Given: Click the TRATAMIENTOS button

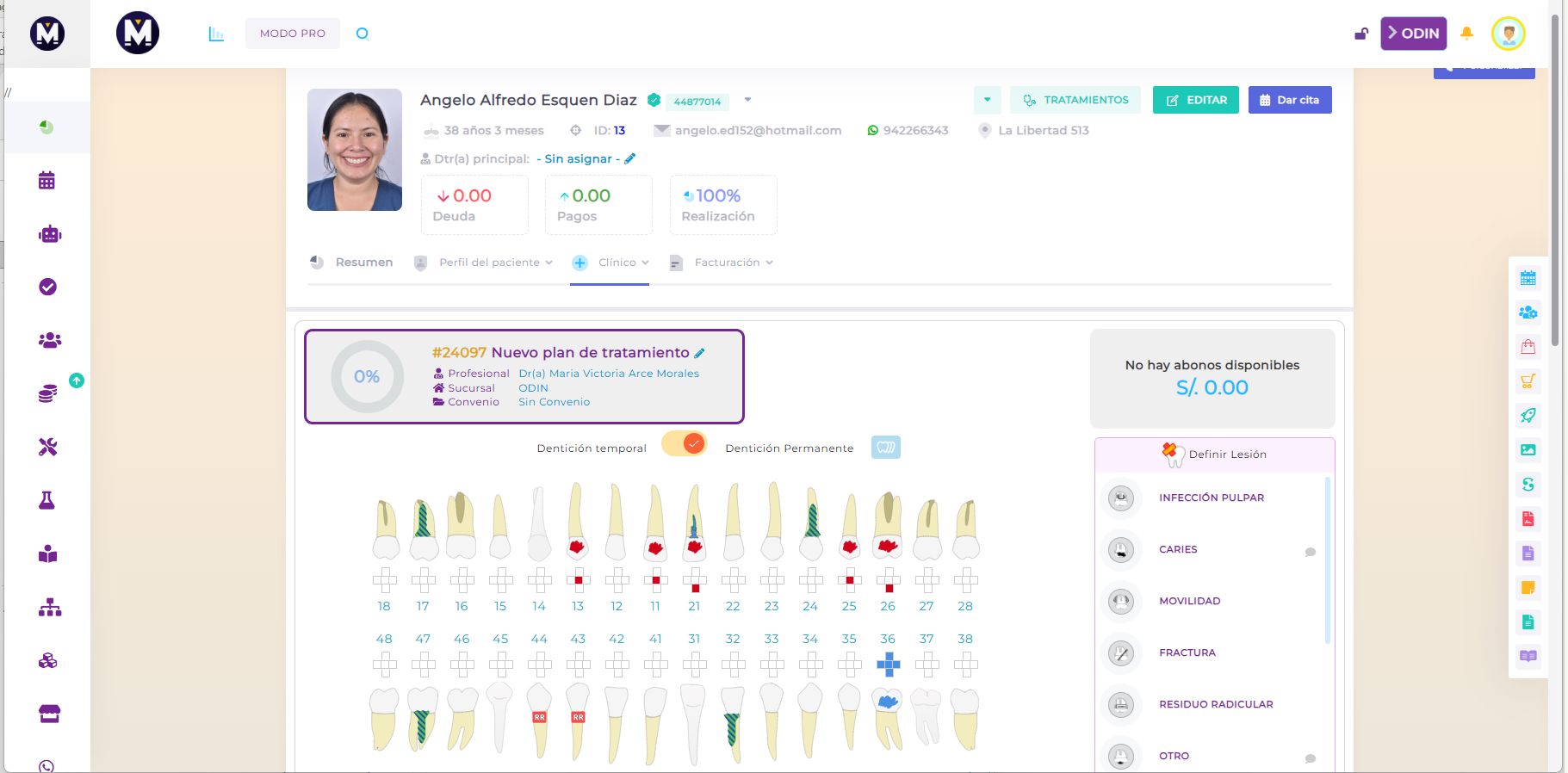Looking at the screenshot, I should coord(1075,100).
